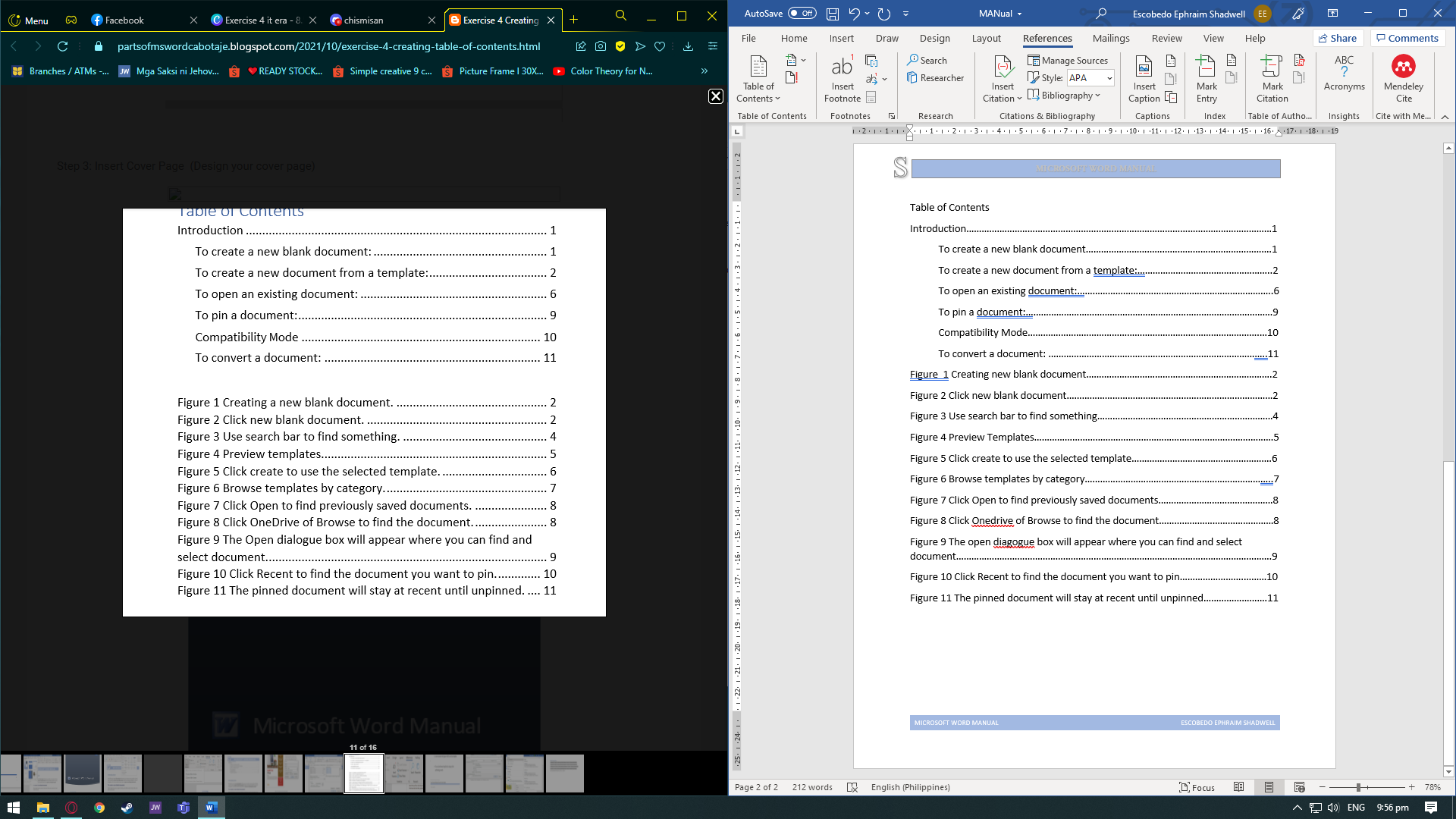The width and height of the screenshot is (1456, 819).
Task: Collapse the Word ribbon with the chevron
Action: click(x=1445, y=116)
